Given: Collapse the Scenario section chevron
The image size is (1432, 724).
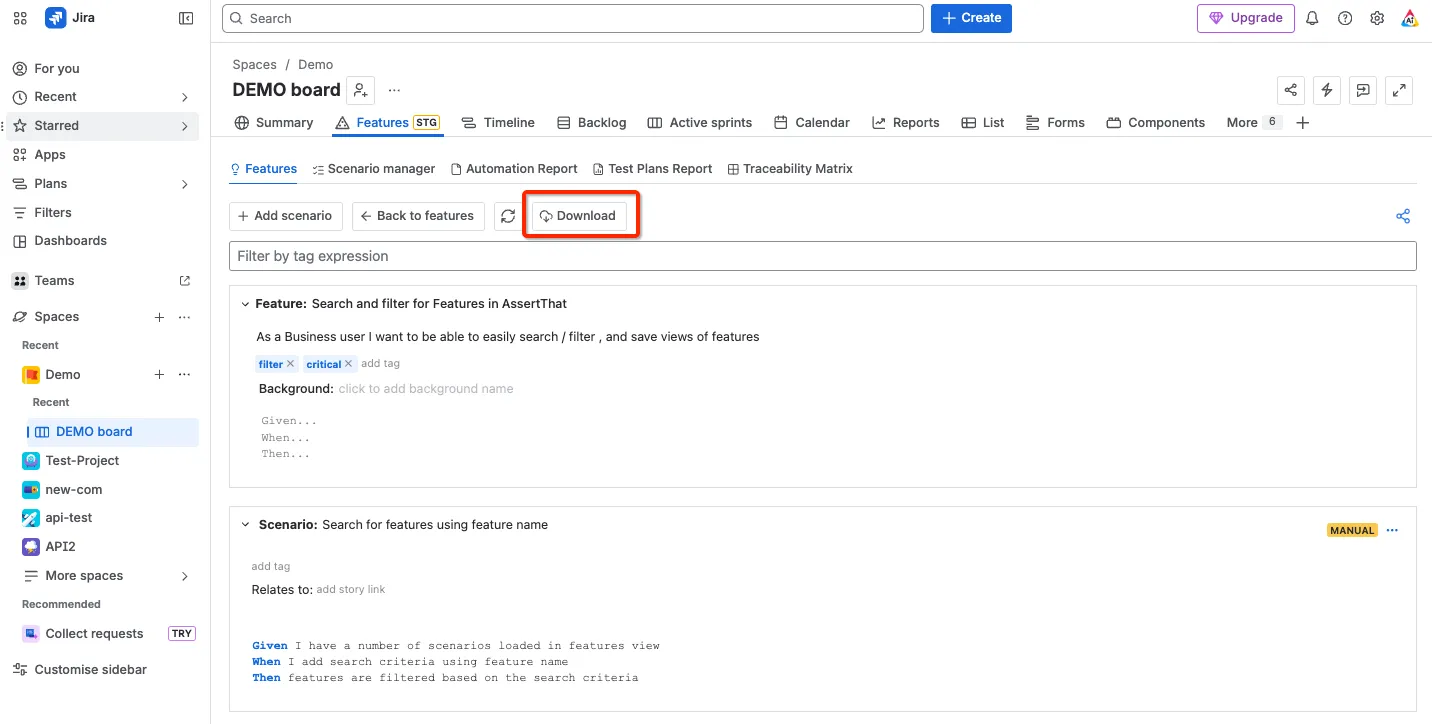Looking at the screenshot, I should coord(245,525).
